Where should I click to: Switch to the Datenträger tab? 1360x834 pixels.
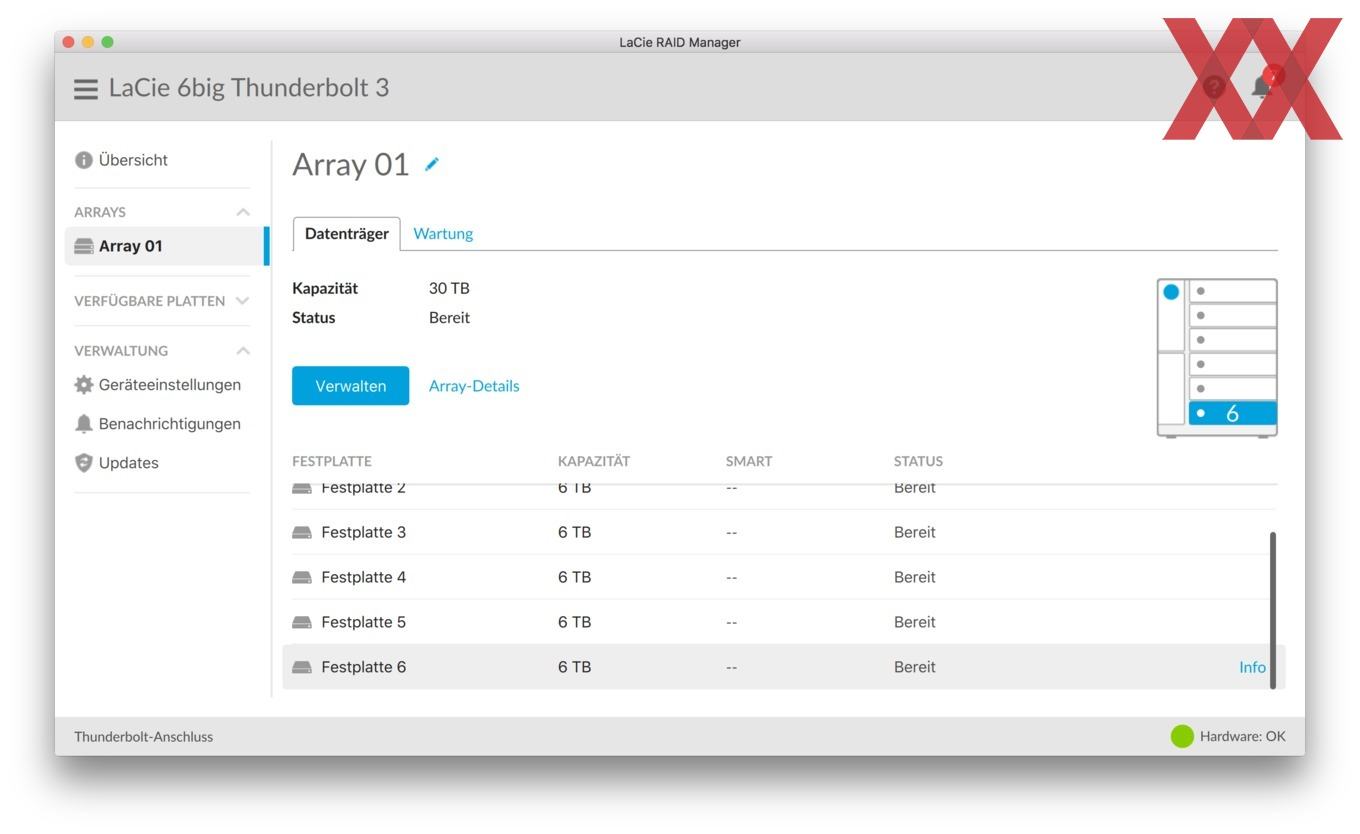[x=346, y=233]
